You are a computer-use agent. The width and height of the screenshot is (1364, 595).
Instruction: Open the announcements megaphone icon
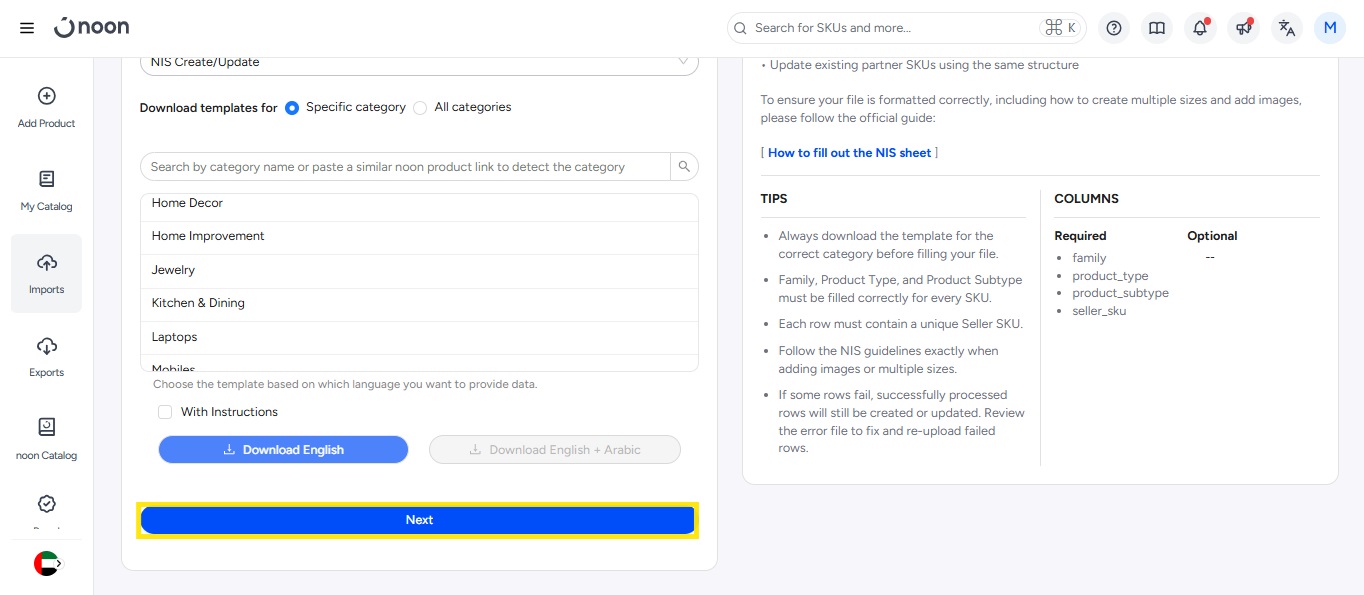1244,28
